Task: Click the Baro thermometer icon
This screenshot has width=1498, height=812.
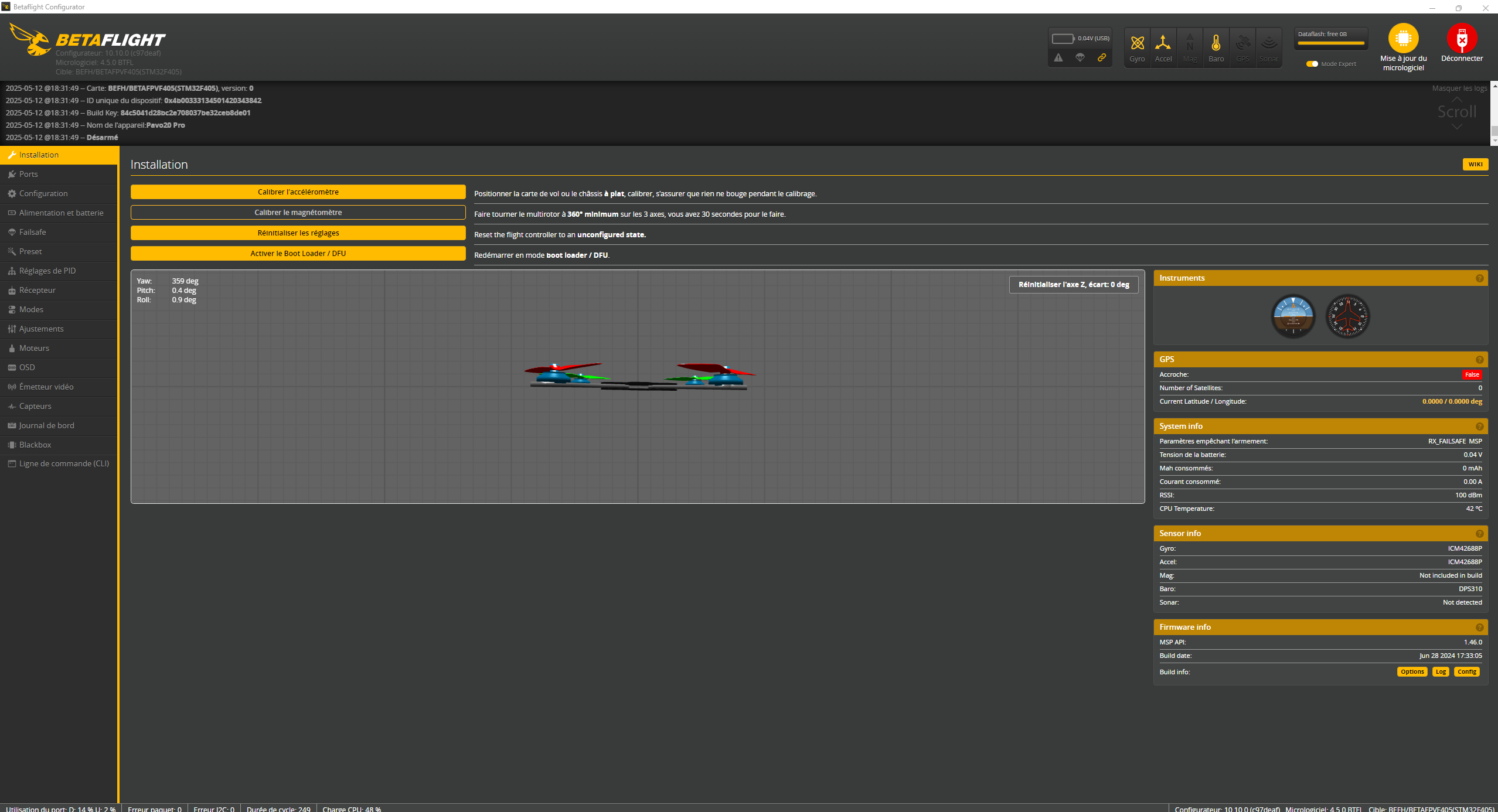Action: pyautogui.click(x=1216, y=43)
